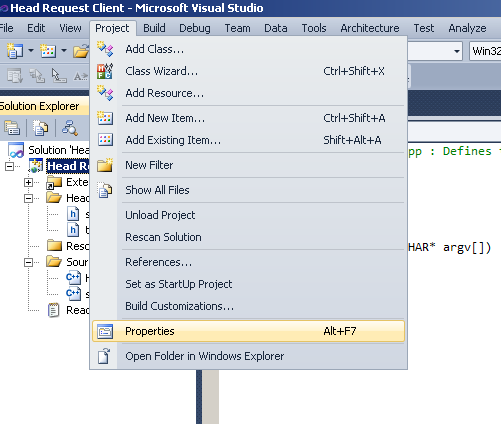Screen dimensions: 501x424
Task: Click the Add Class wizard icon
Action: coord(105,49)
